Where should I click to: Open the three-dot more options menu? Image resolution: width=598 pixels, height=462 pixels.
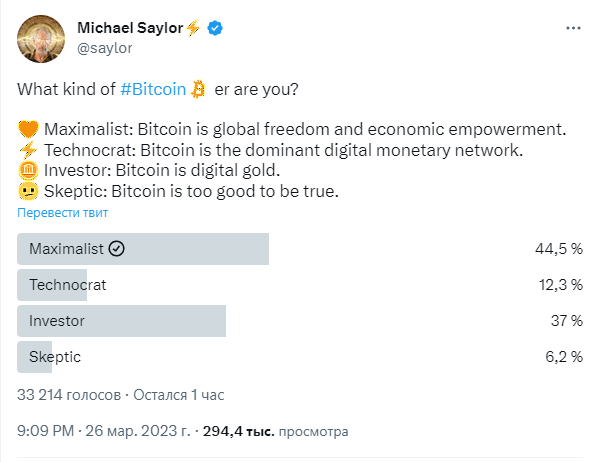pyautogui.click(x=573, y=28)
